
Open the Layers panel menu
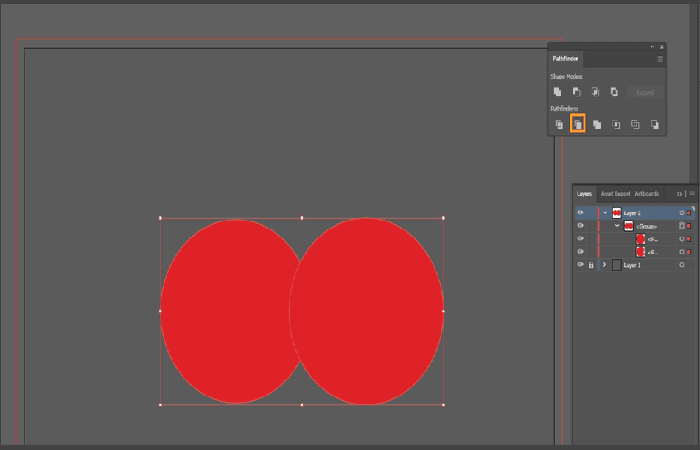coord(692,193)
